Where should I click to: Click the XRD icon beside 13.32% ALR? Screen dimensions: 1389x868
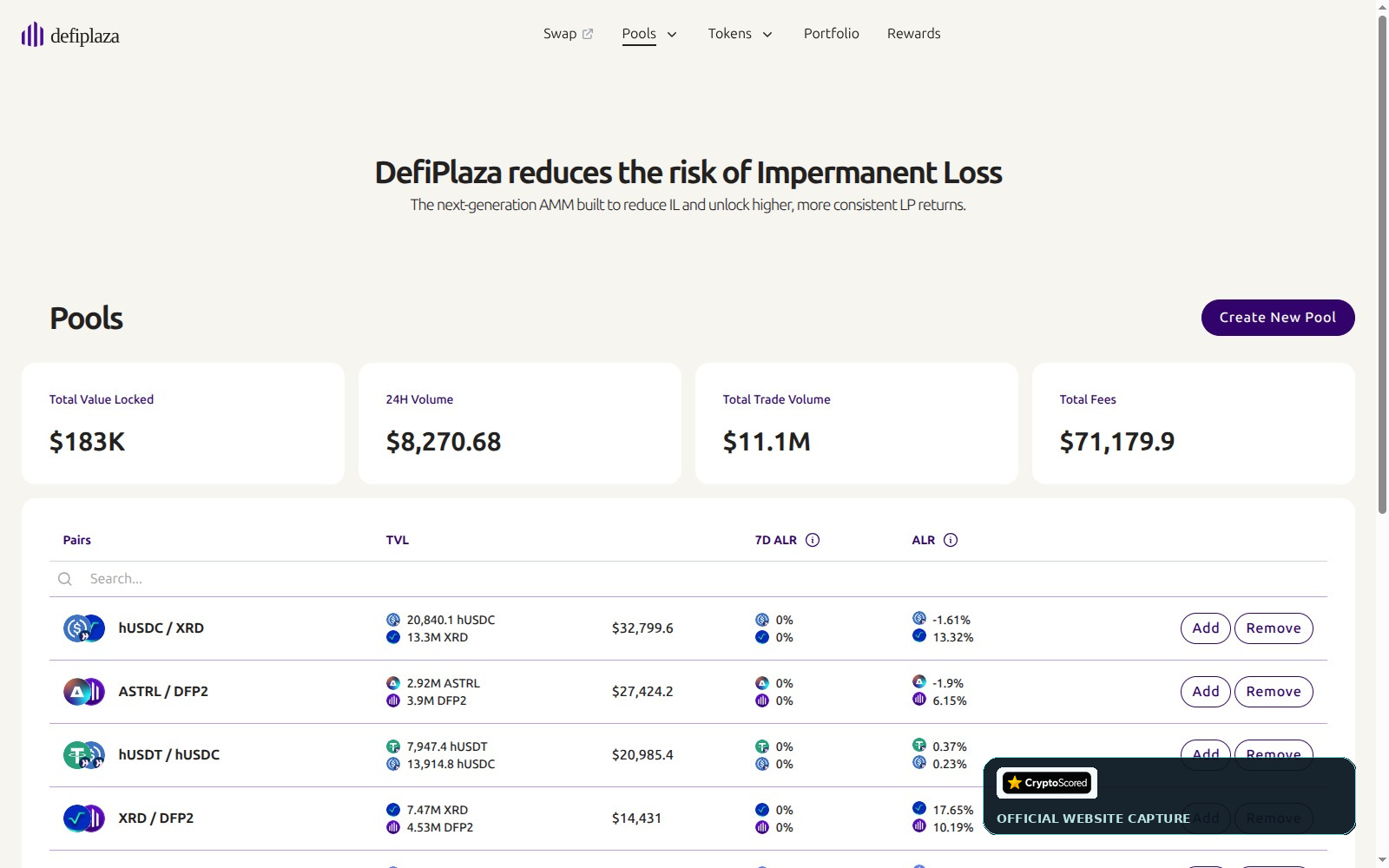[919, 635]
